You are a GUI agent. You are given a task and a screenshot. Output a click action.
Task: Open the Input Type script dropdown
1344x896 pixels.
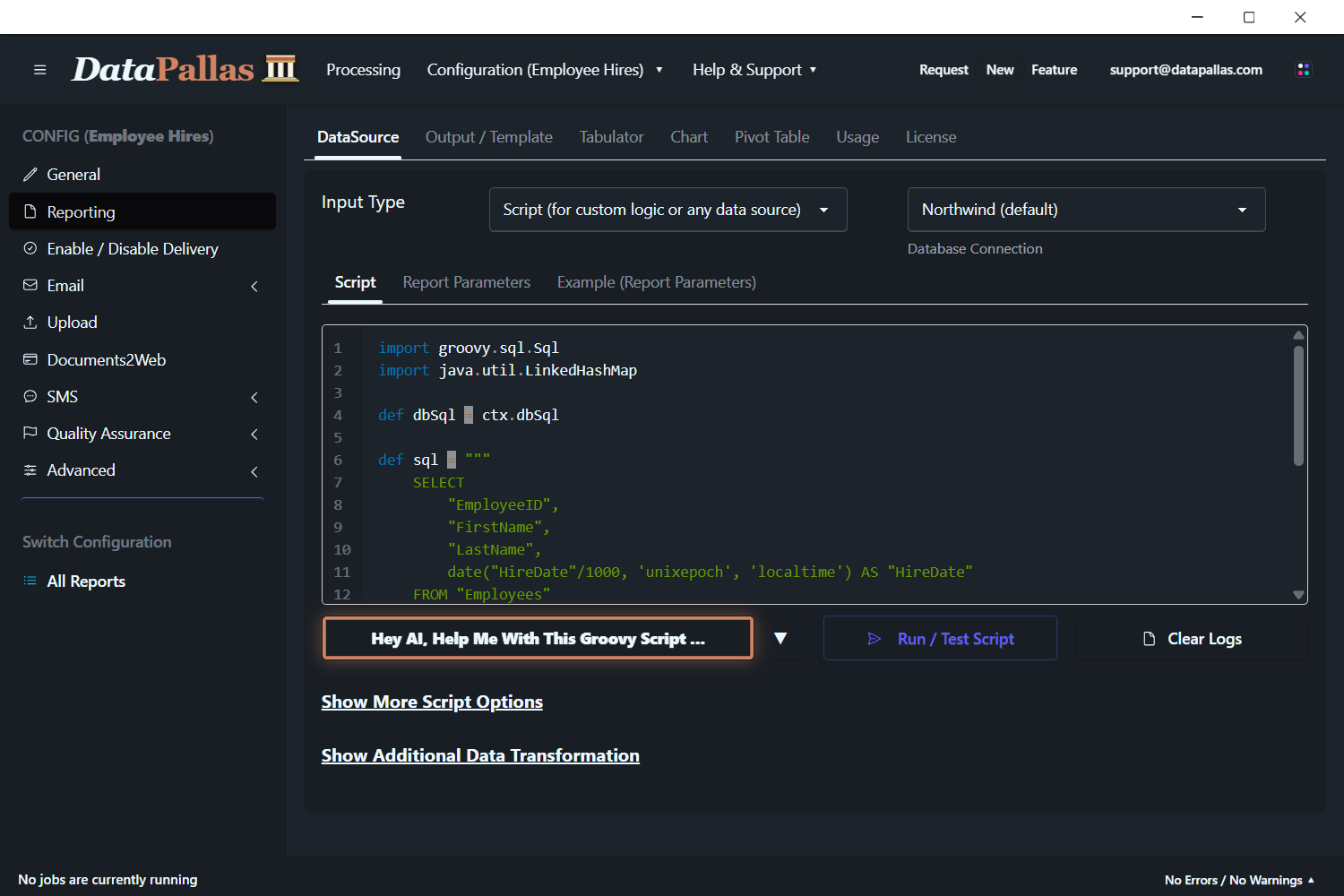click(x=668, y=210)
